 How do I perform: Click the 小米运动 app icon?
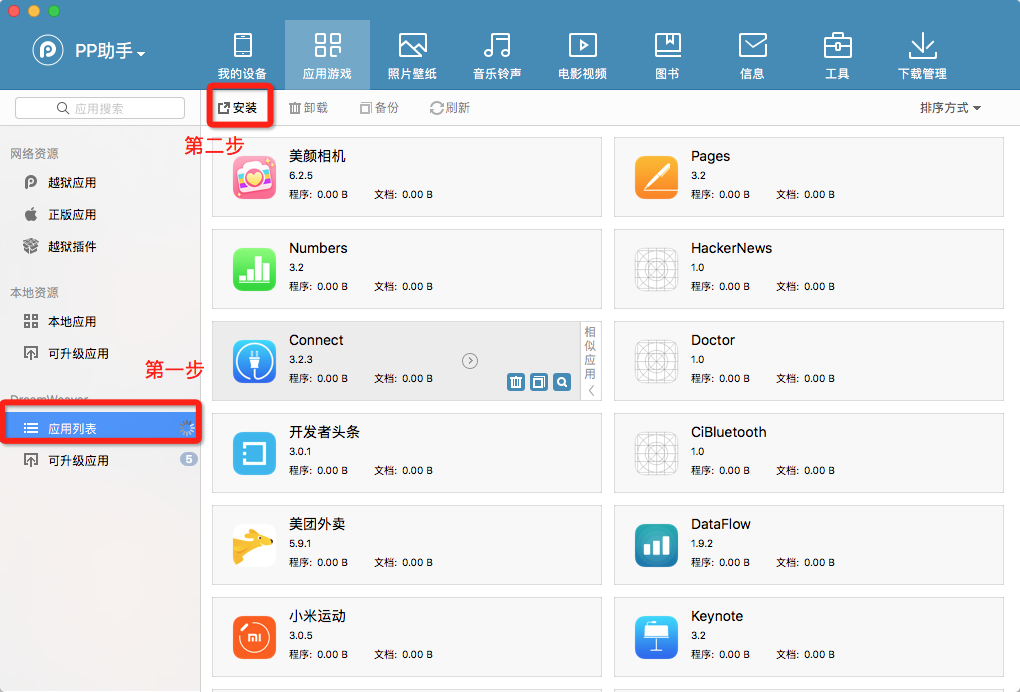pyautogui.click(x=254, y=637)
